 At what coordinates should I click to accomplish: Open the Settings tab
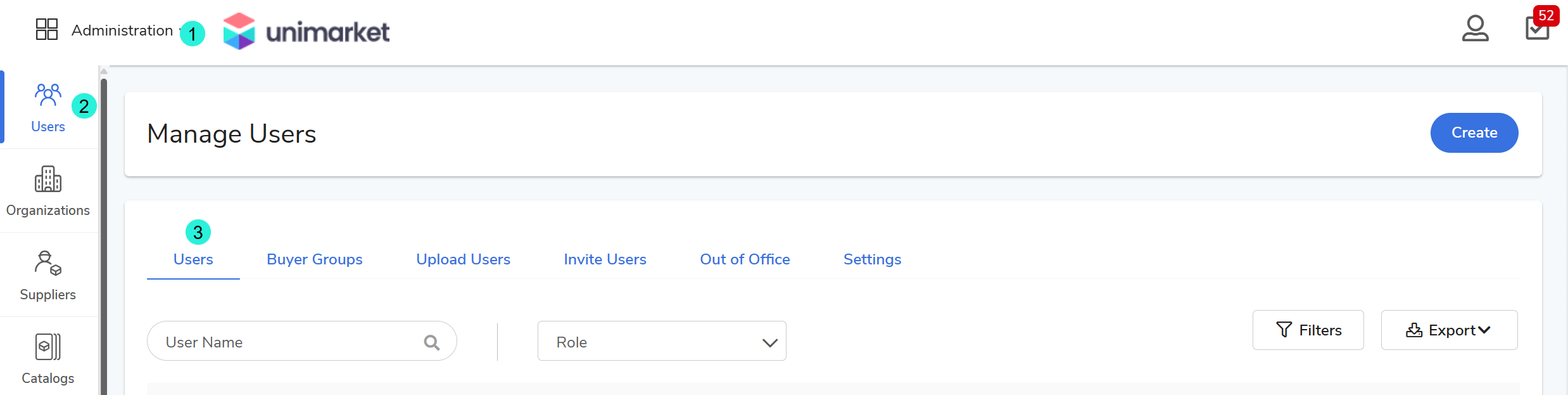pos(872,259)
